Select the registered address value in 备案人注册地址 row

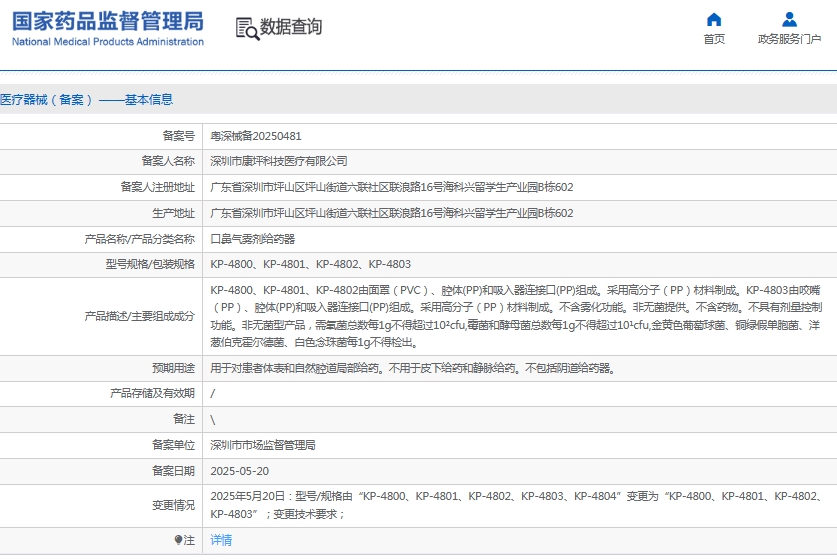[392, 187]
